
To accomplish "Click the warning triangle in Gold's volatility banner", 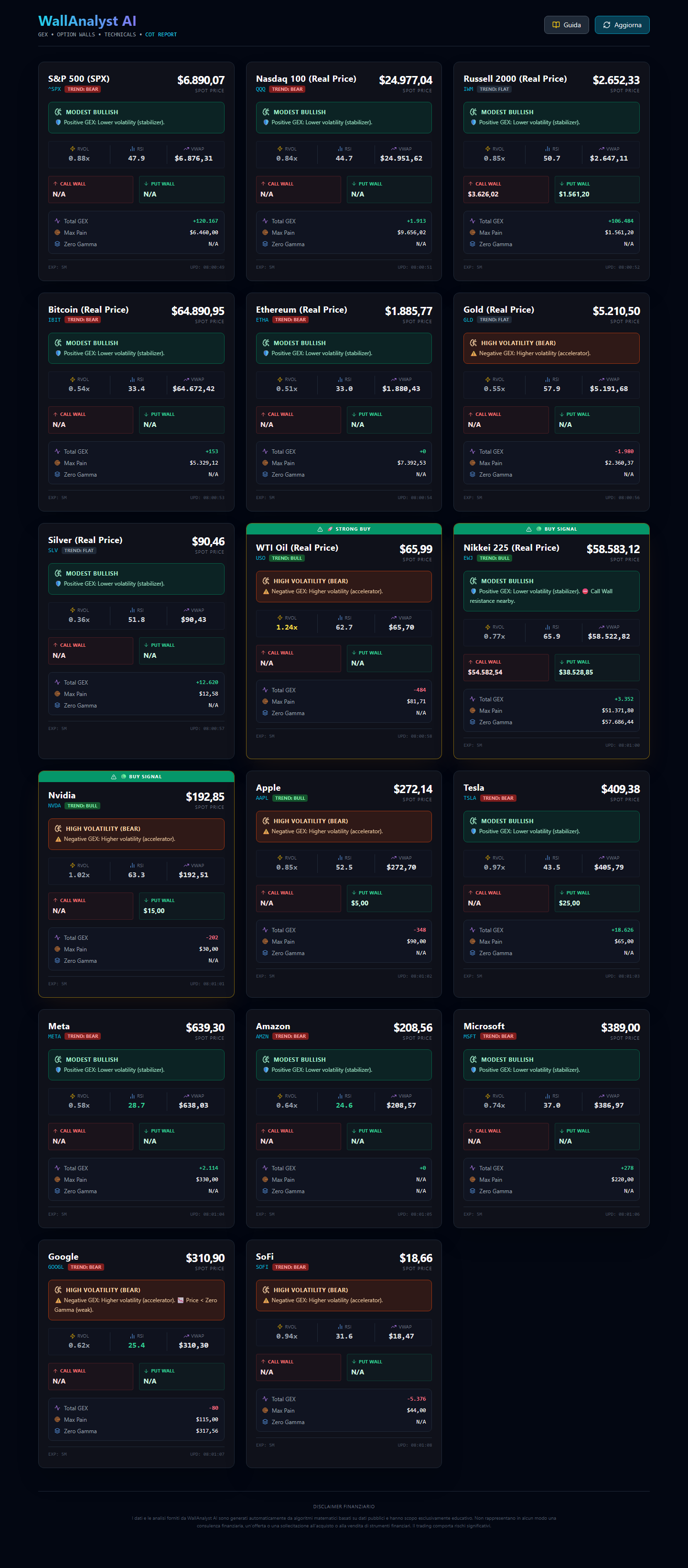I will pyautogui.click(x=473, y=354).
